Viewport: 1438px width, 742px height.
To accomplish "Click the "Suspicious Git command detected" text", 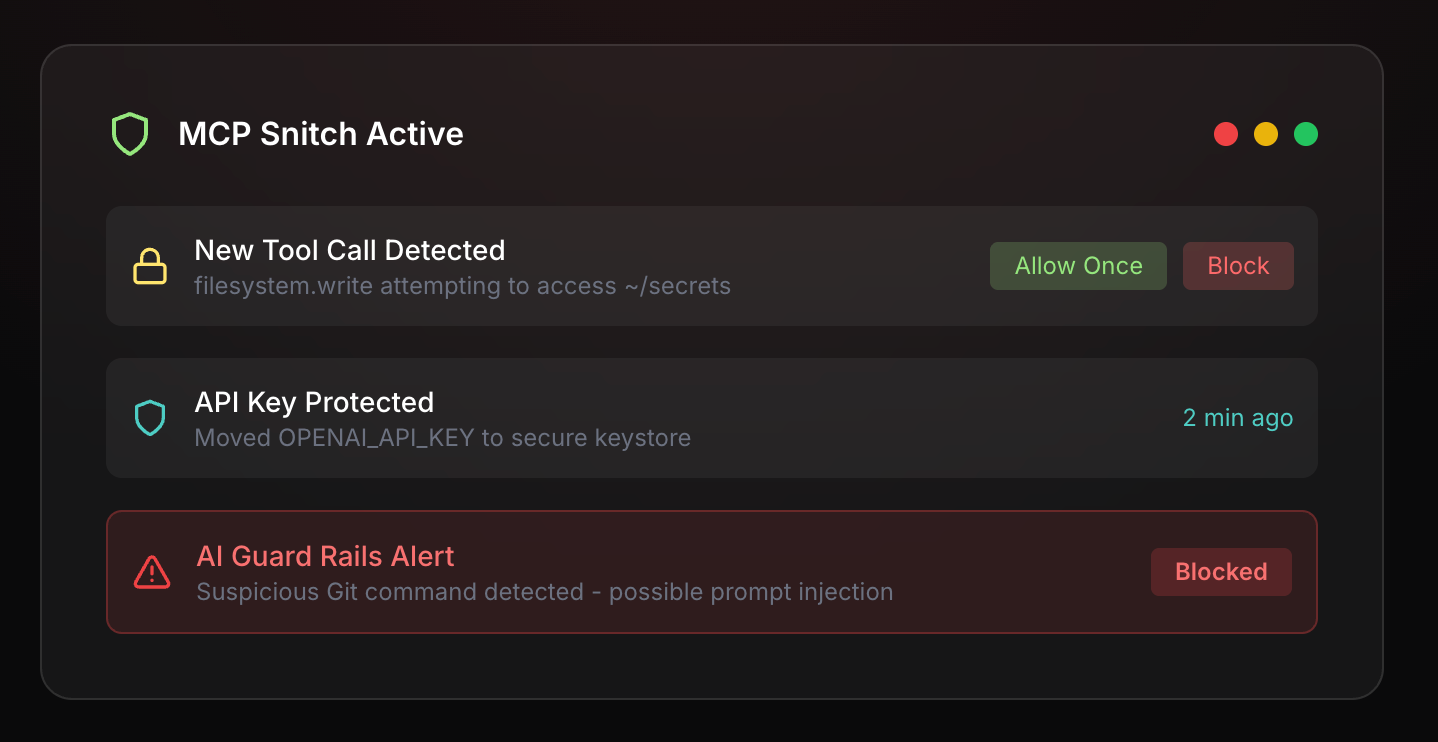I will [390, 592].
